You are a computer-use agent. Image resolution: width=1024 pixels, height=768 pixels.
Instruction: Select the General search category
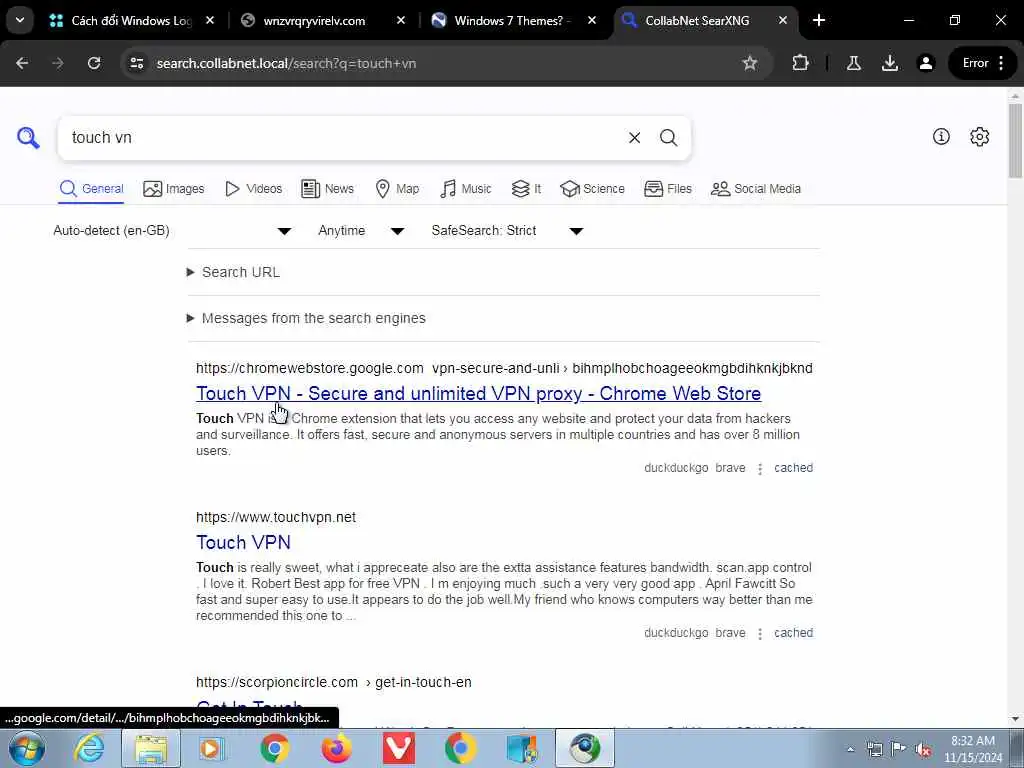click(x=91, y=189)
